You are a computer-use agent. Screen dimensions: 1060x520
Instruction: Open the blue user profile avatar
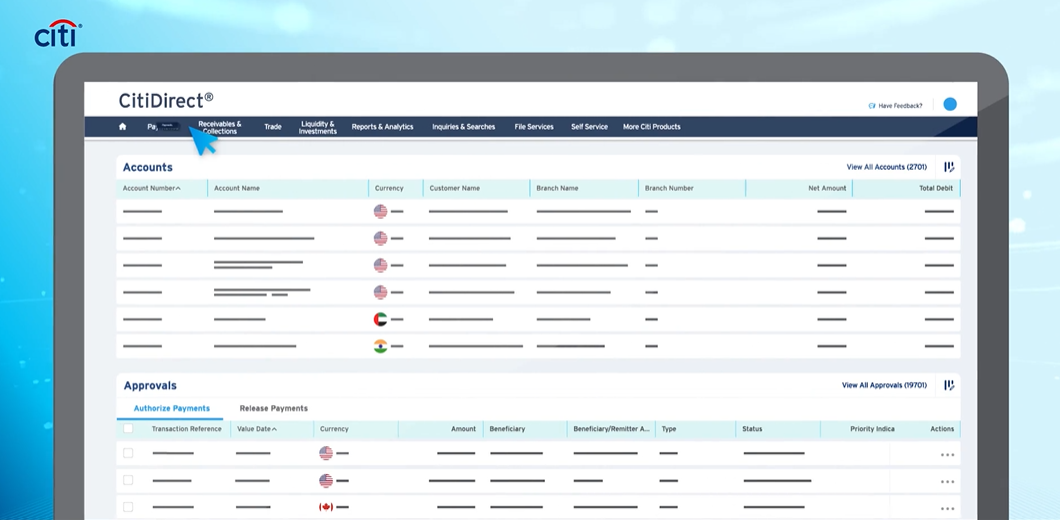(950, 104)
